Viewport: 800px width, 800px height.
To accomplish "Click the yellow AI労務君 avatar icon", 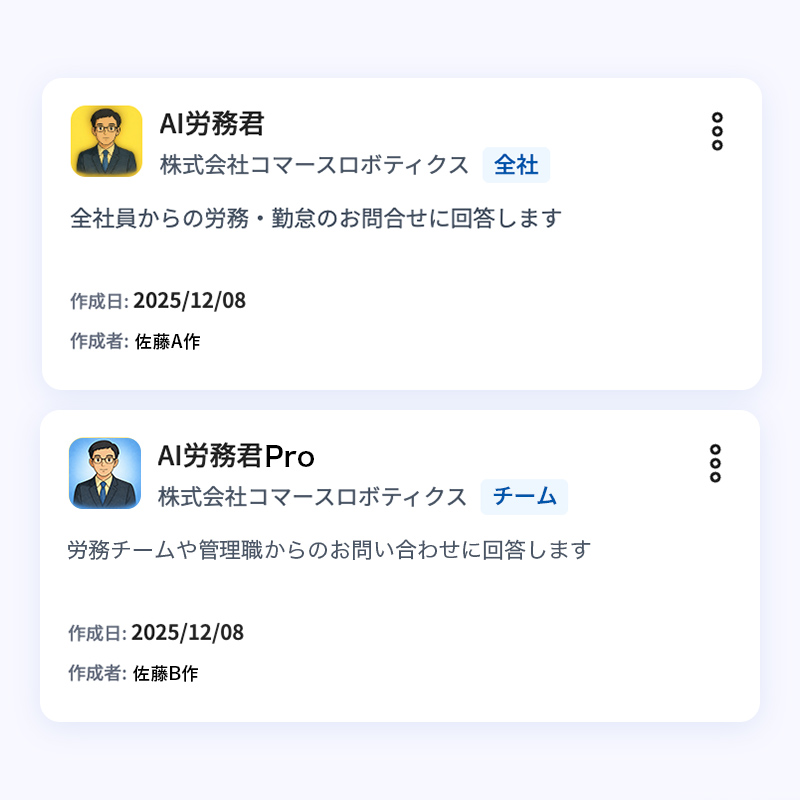I will (x=106, y=141).
